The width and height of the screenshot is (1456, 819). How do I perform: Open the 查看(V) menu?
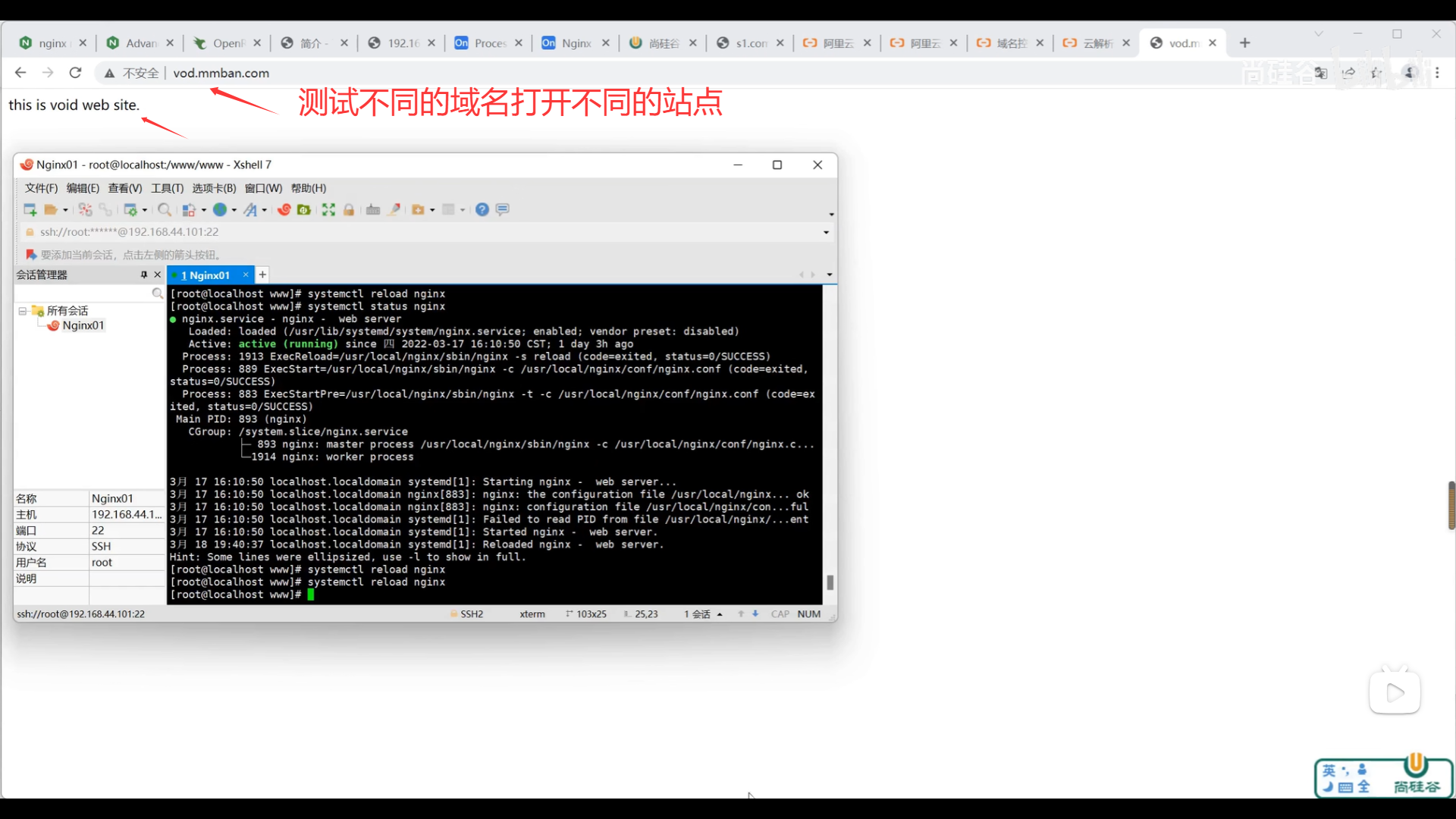124,188
